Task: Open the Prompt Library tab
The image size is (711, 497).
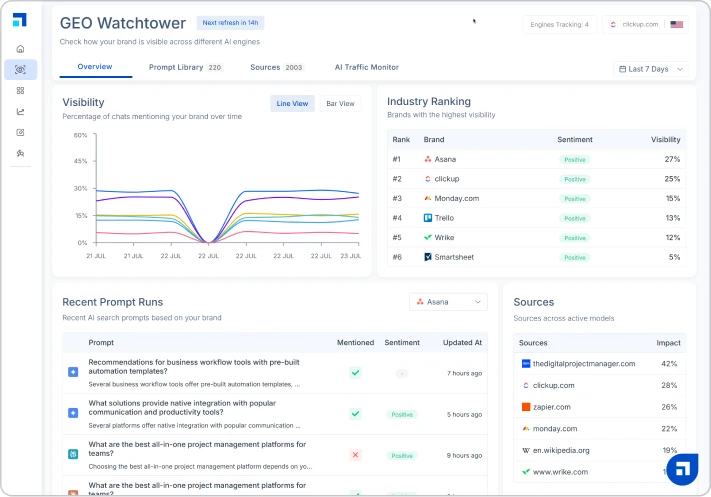Action: click(x=185, y=67)
